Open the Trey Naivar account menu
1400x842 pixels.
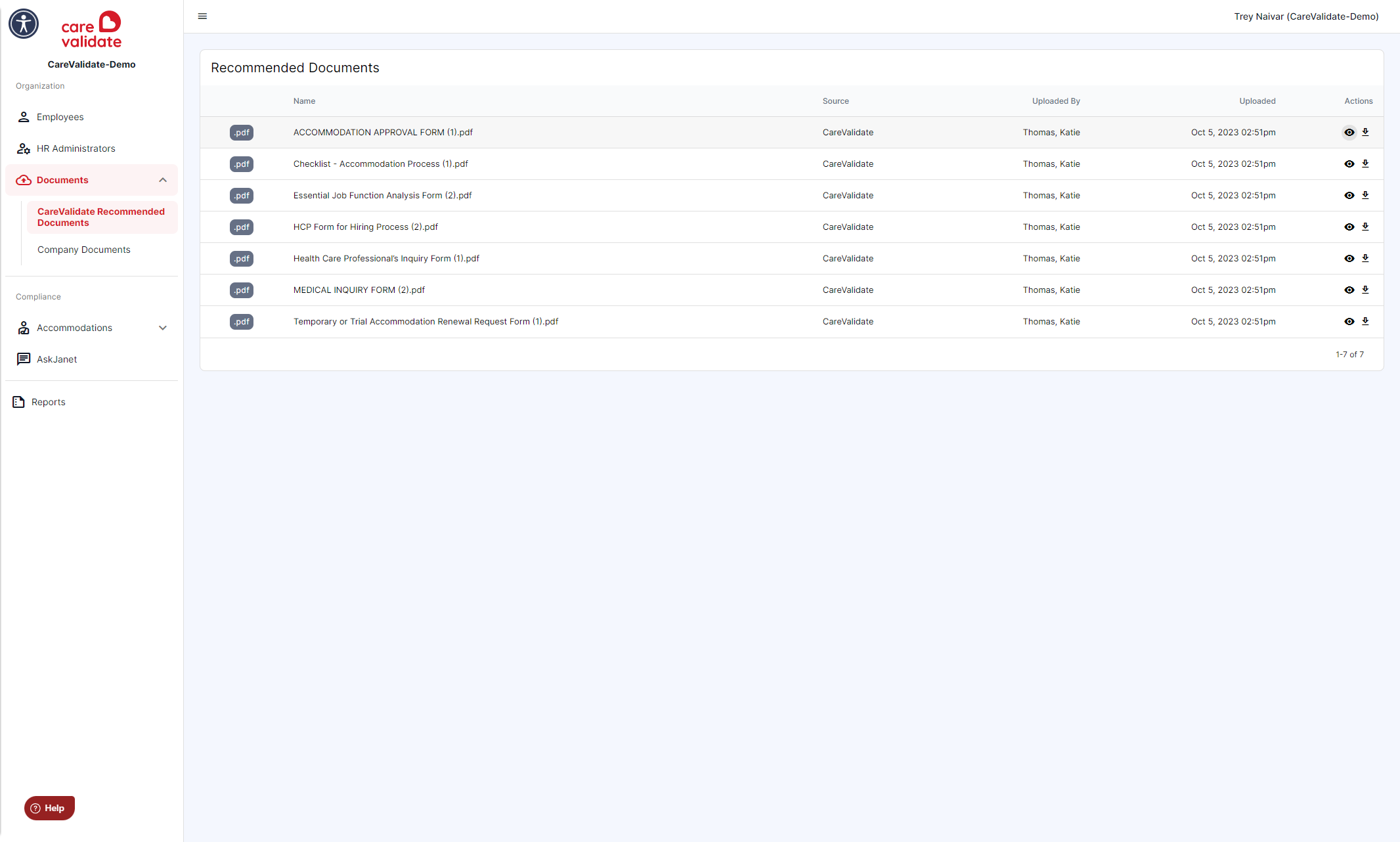(x=1306, y=16)
